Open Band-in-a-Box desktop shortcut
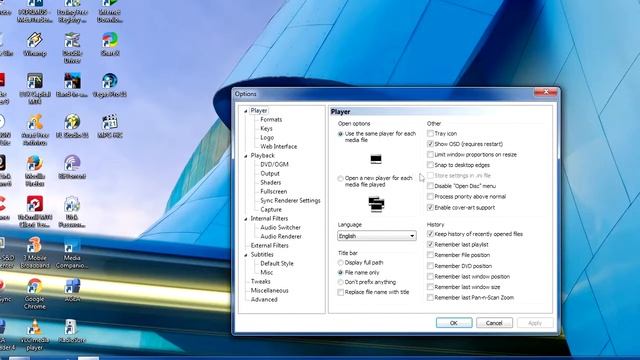Screen dimensions: 640x360 72,85
